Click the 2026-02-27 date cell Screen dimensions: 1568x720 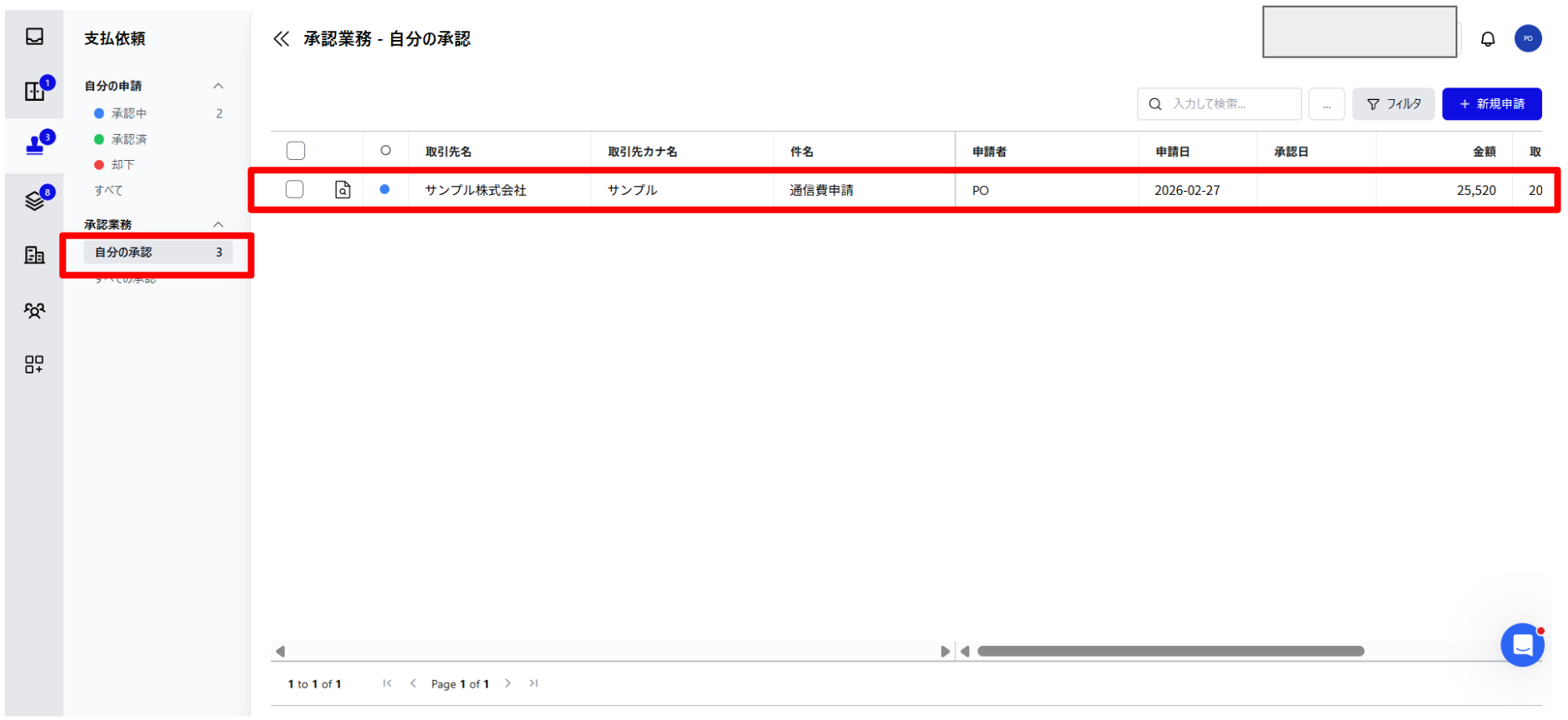pyautogui.click(x=1187, y=190)
